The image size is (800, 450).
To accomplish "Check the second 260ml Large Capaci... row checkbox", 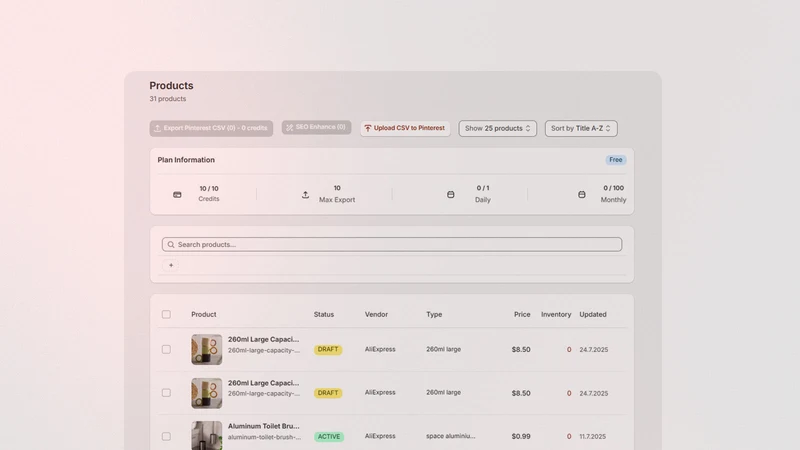I will click(166, 393).
